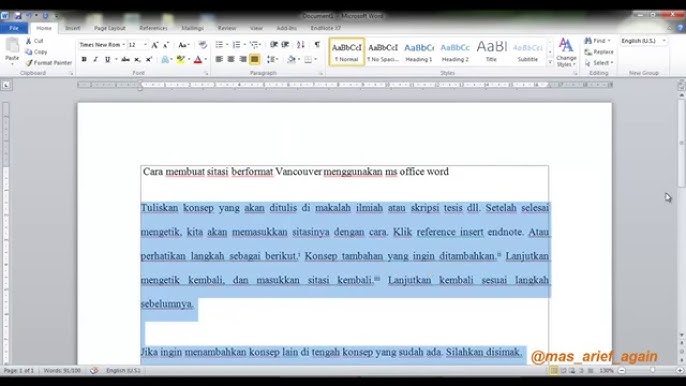Click the Words: 91/100 count in status bar
Image resolution: width=686 pixels, height=386 pixels.
62,370
